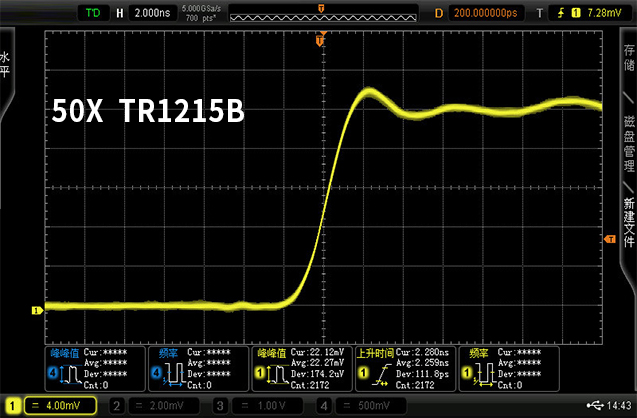The image size is (637, 418).
Task: Click the channel 1 frequency waveform icon
Action: coord(484,374)
